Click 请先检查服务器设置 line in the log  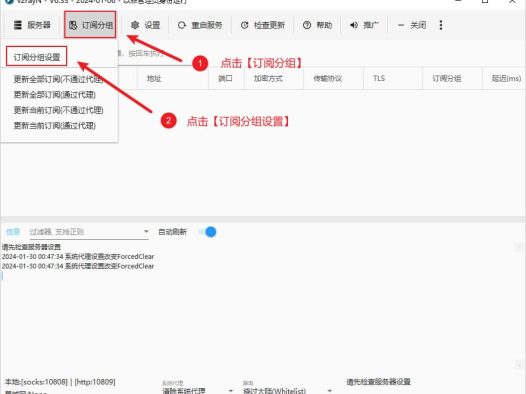[x=31, y=247]
